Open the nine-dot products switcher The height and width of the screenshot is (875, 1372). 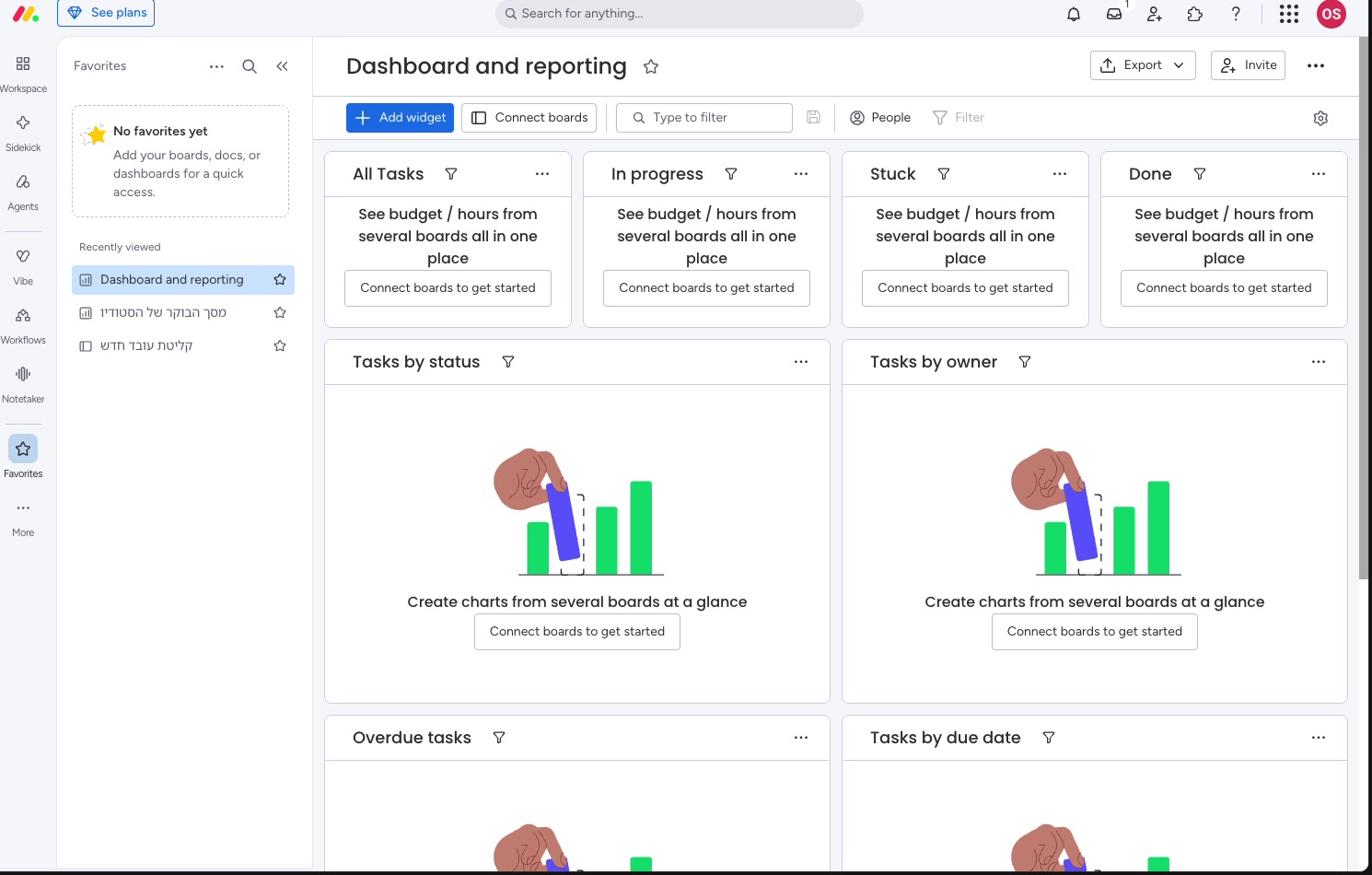(1289, 14)
